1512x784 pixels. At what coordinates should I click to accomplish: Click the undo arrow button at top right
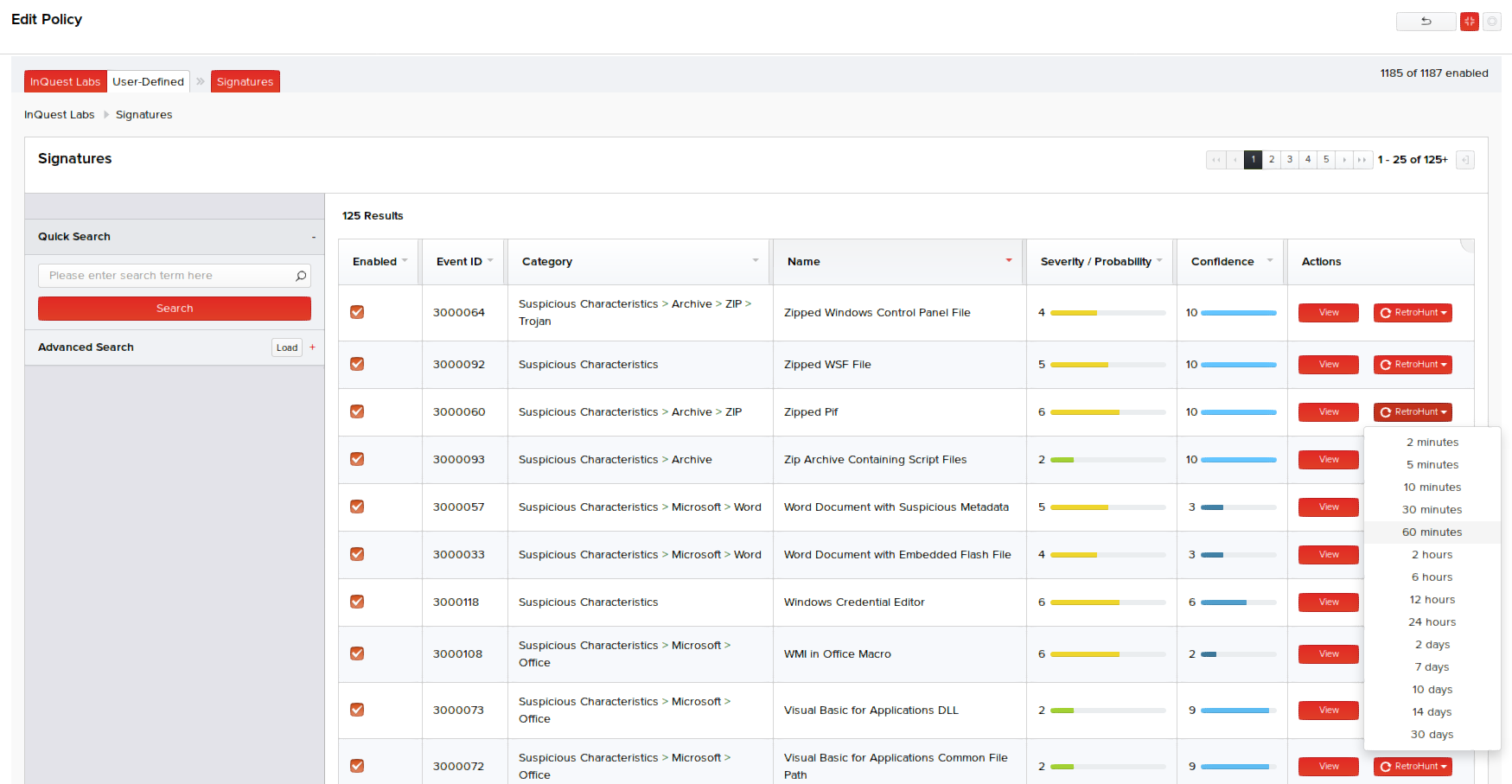(x=1426, y=22)
